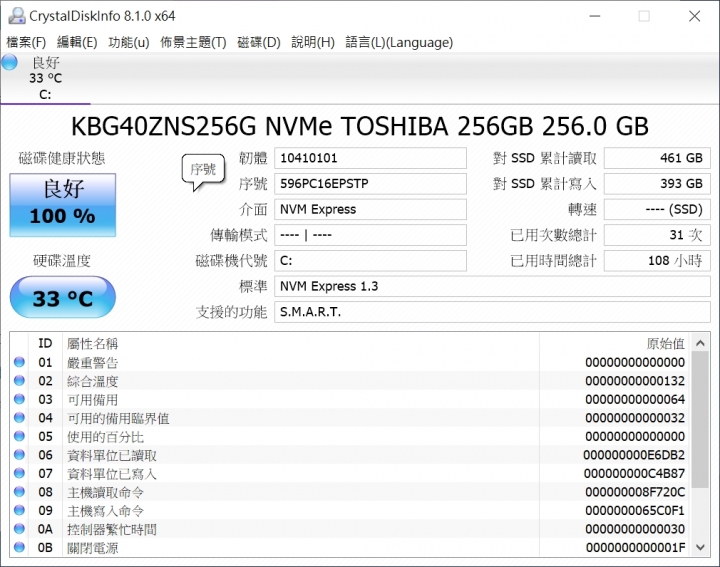The image size is (720, 567).
Task: Click the ID column header
Action: [x=45, y=343]
